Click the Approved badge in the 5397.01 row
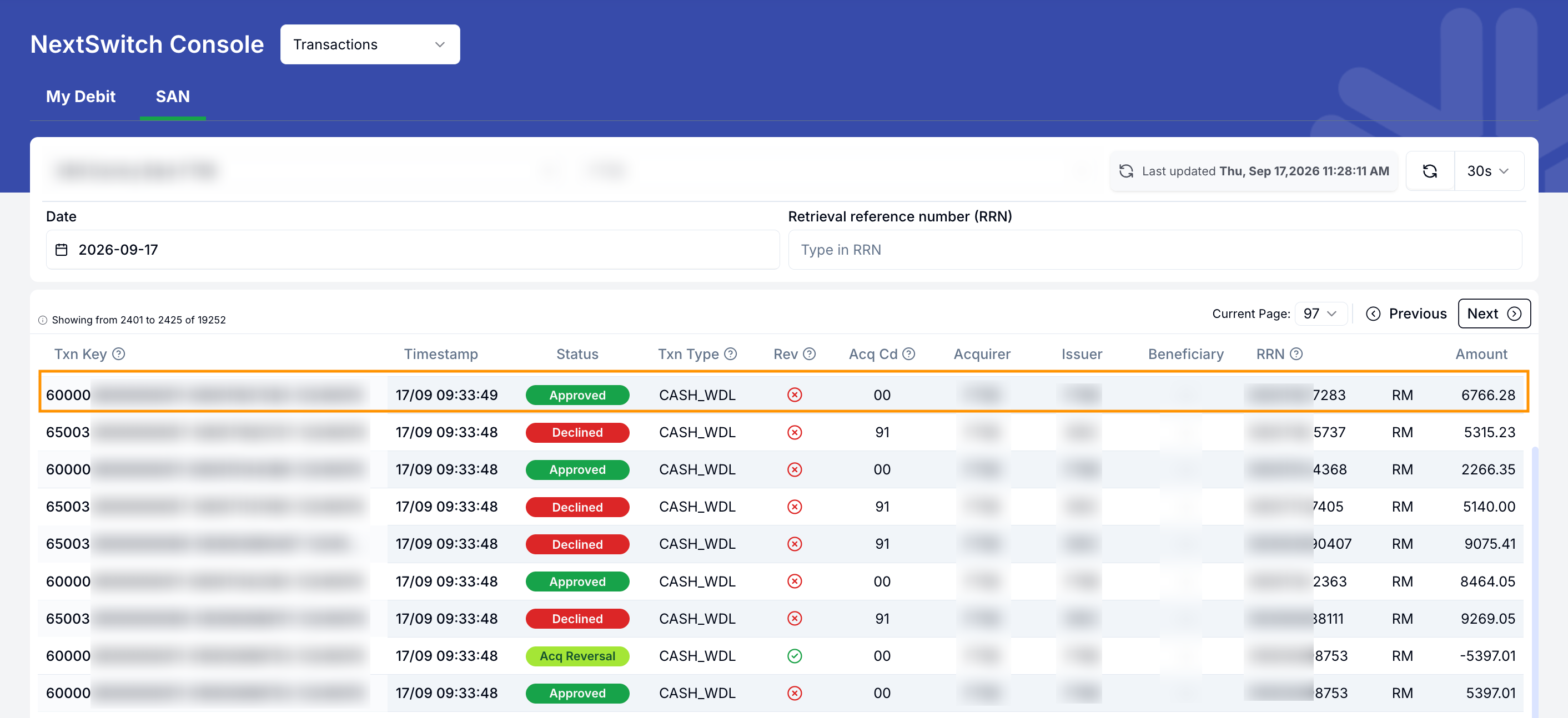This screenshot has width=1568, height=718. click(x=577, y=693)
